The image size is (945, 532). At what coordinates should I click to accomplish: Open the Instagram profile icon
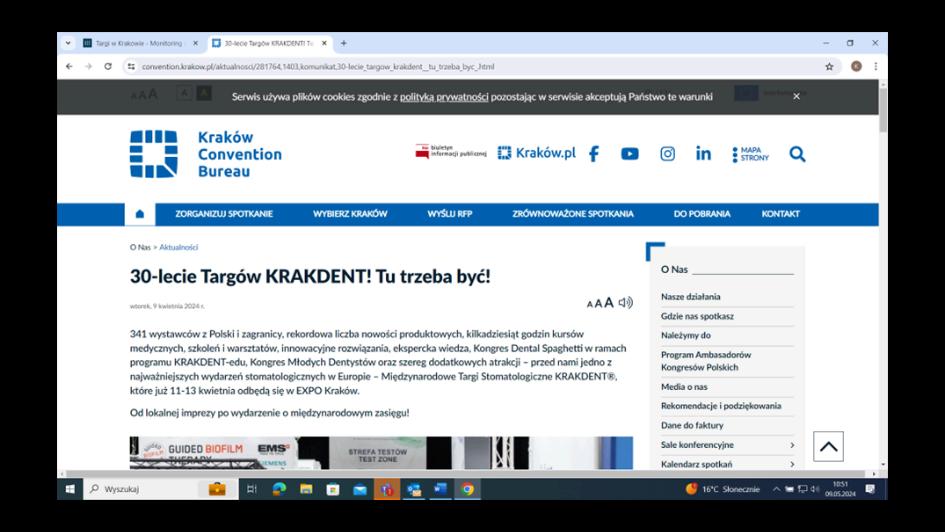(667, 154)
